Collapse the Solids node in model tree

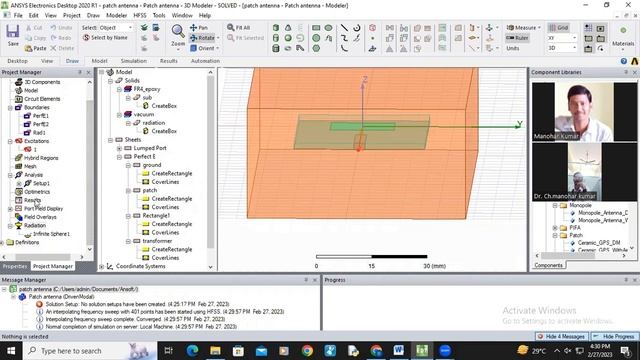point(110,81)
